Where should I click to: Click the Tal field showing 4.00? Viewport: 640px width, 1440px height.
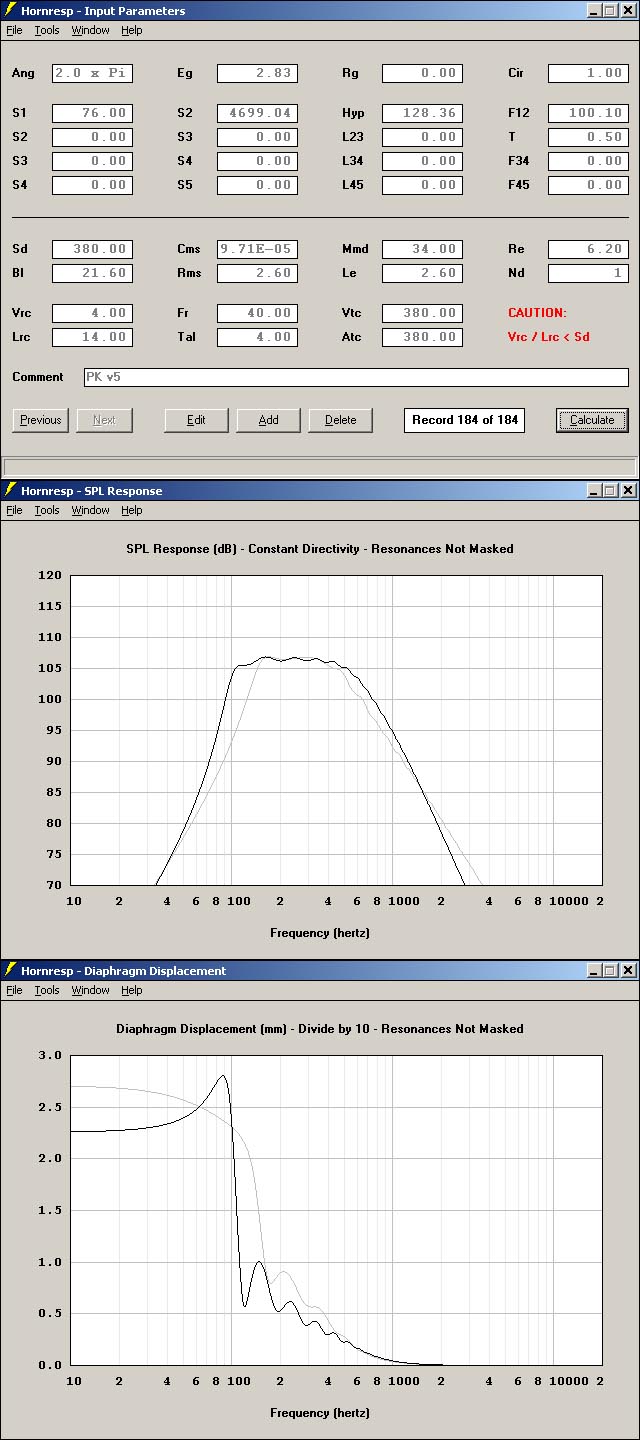click(x=257, y=337)
